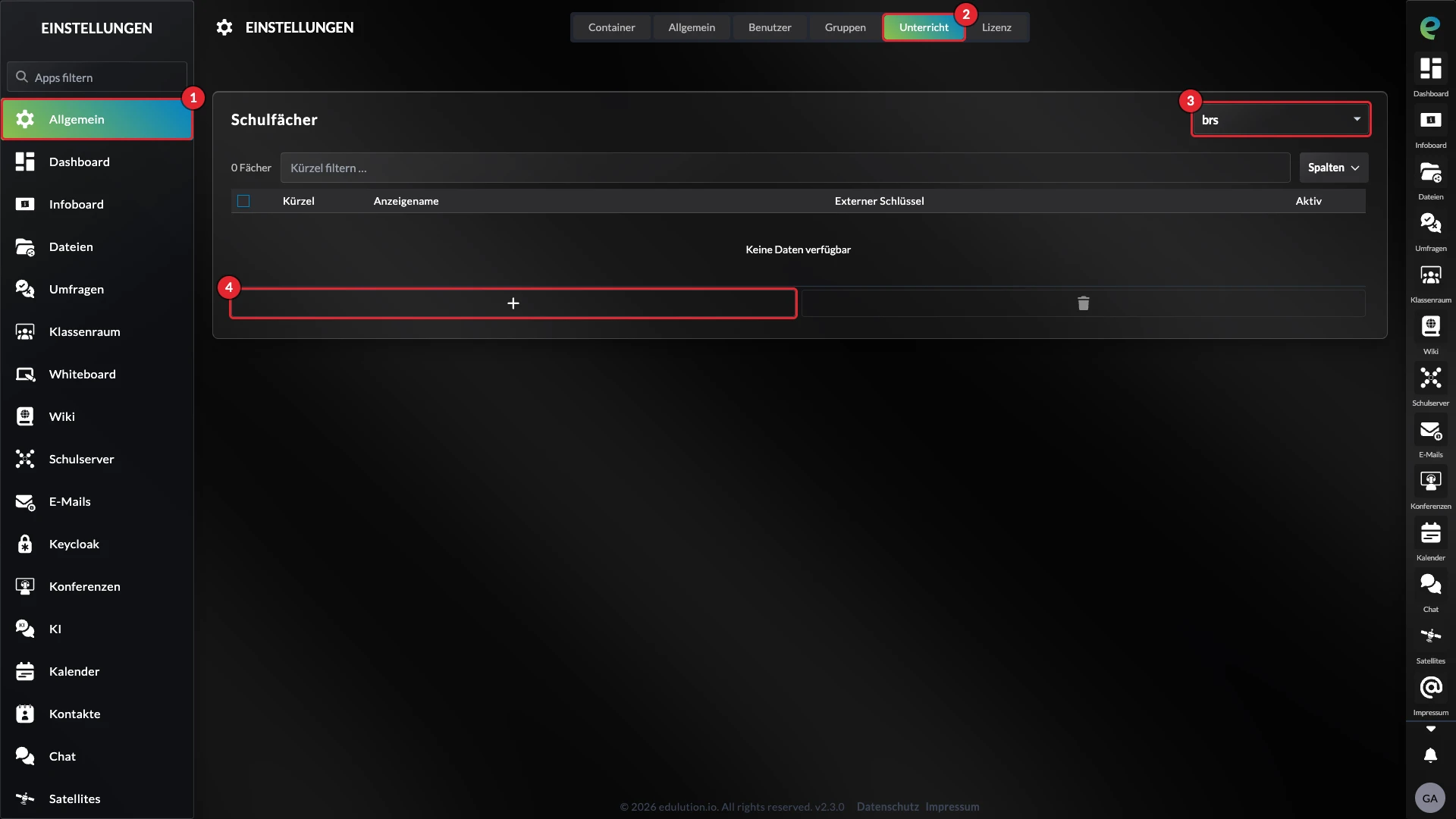Switch to the Allgemein tab
The image size is (1456, 819).
692,27
